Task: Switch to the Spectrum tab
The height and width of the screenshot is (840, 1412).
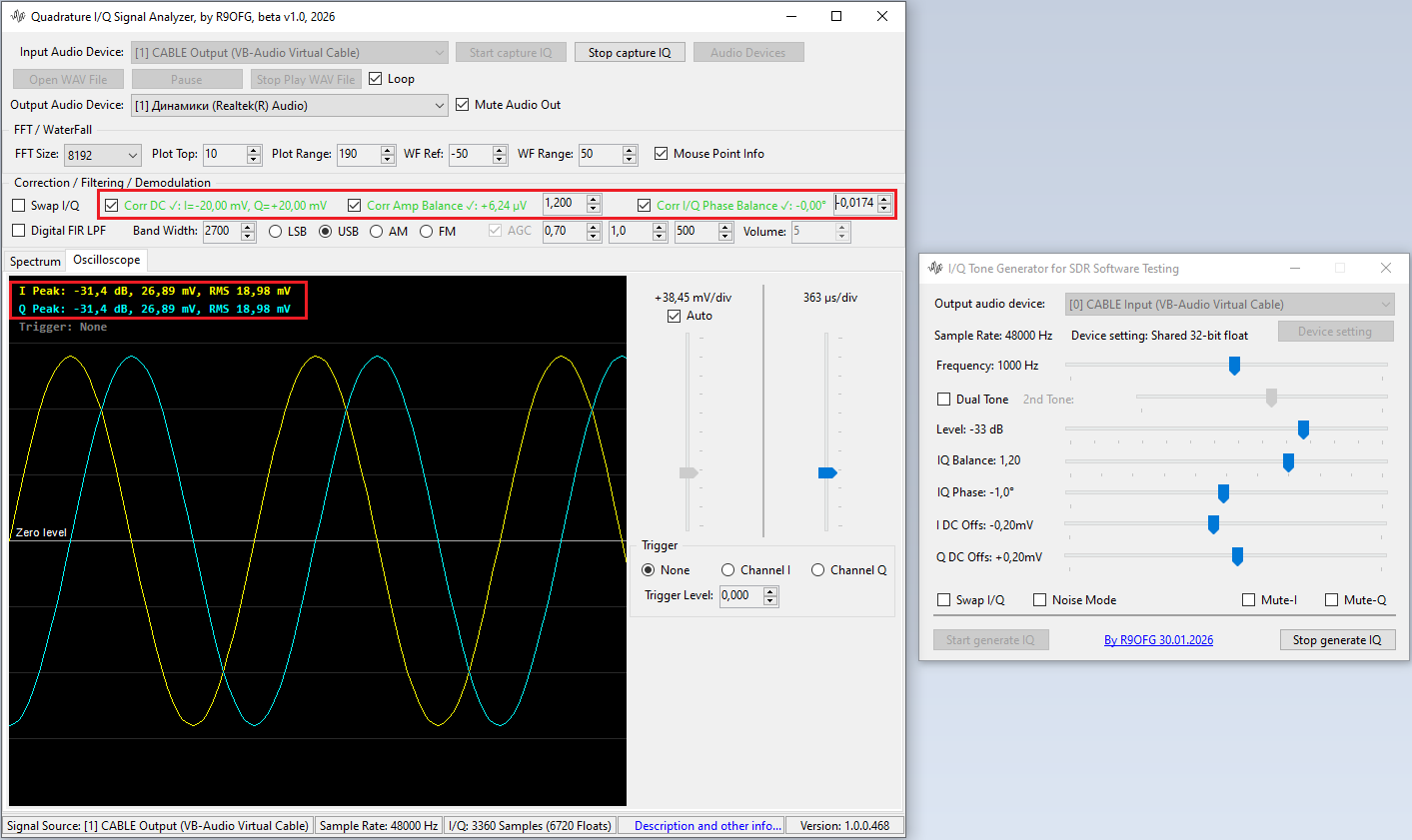Action: pos(35,262)
